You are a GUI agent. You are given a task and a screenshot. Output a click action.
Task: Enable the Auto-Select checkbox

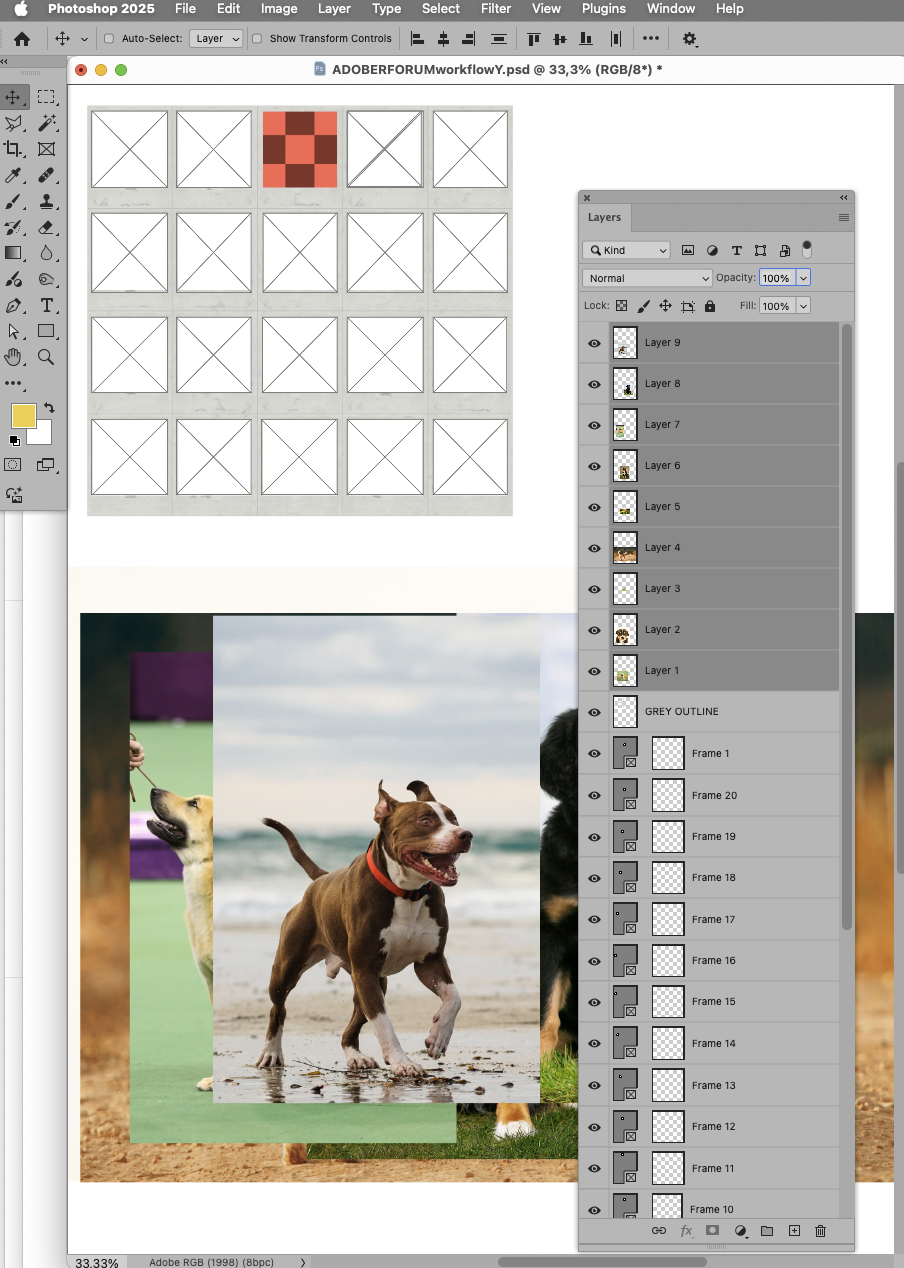coord(108,38)
